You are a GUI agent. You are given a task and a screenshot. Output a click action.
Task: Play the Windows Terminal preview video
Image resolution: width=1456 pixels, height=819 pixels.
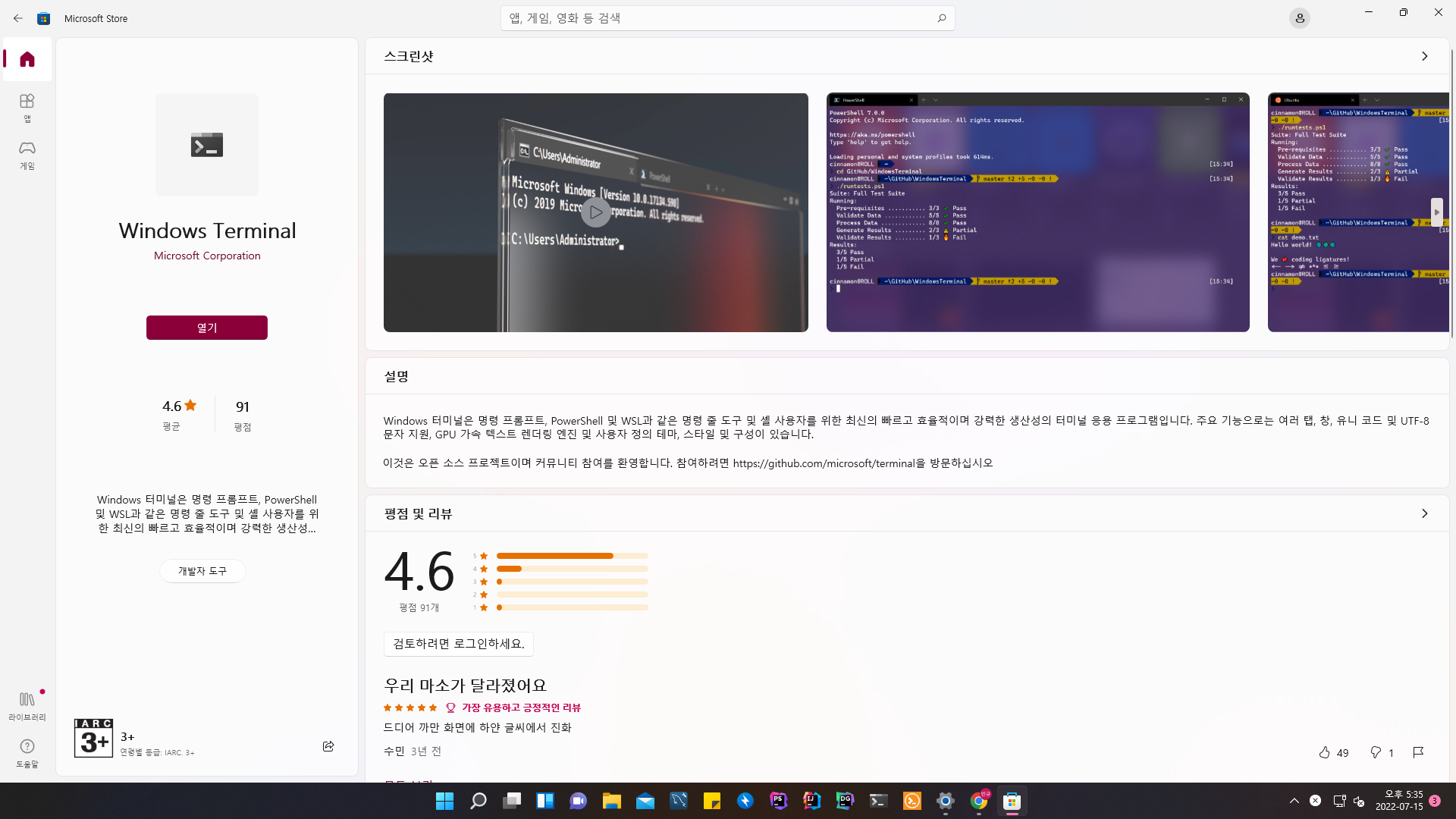pos(595,212)
